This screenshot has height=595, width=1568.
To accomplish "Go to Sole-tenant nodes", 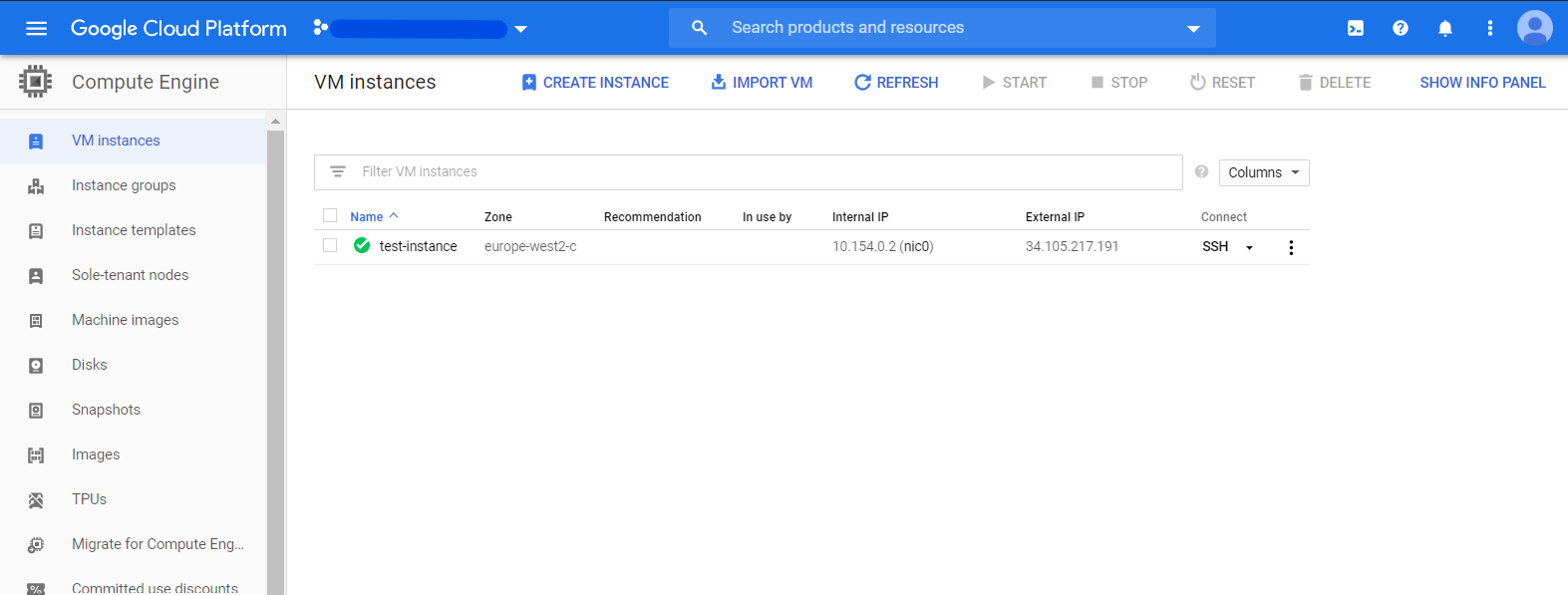I will (133, 275).
